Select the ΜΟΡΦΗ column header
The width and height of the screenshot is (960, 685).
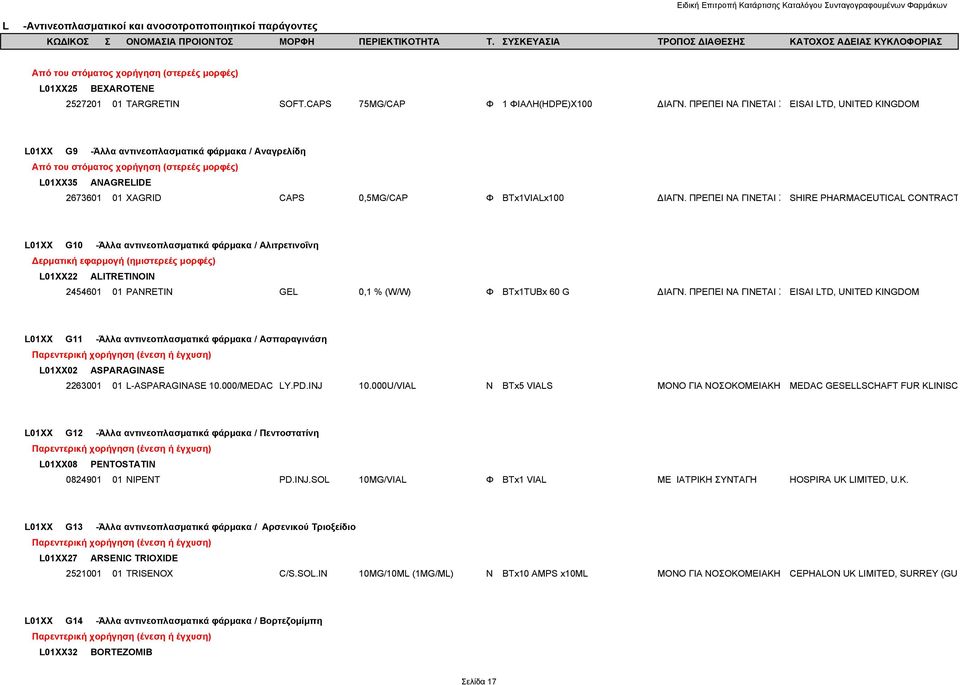click(296, 42)
